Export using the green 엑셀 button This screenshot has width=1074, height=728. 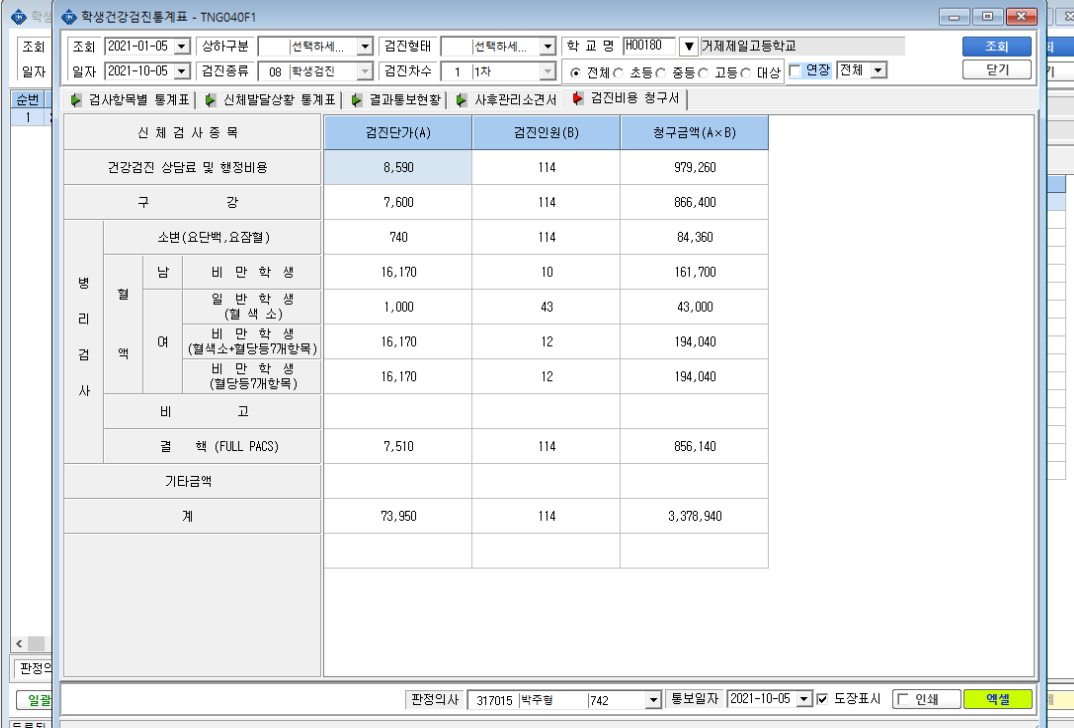(x=997, y=699)
